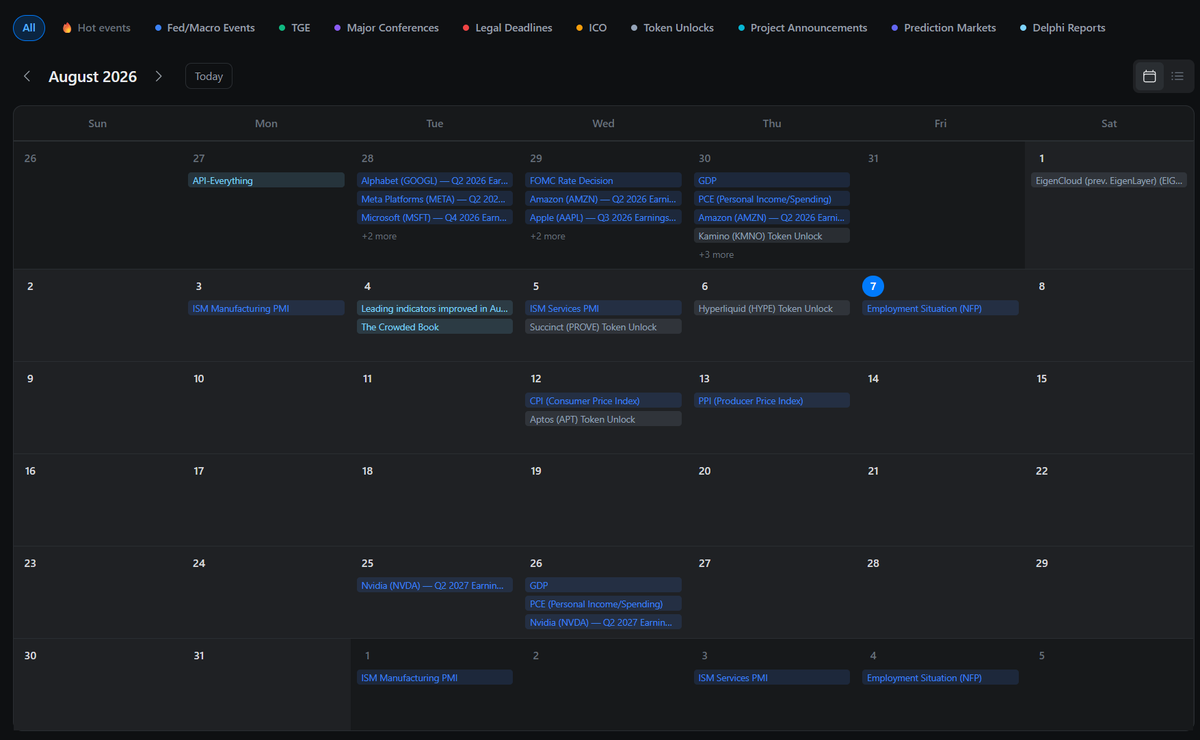The image size is (1200, 740).
Task: Click the August 2026 month title
Action: pyautogui.click(x=93, y=76)
